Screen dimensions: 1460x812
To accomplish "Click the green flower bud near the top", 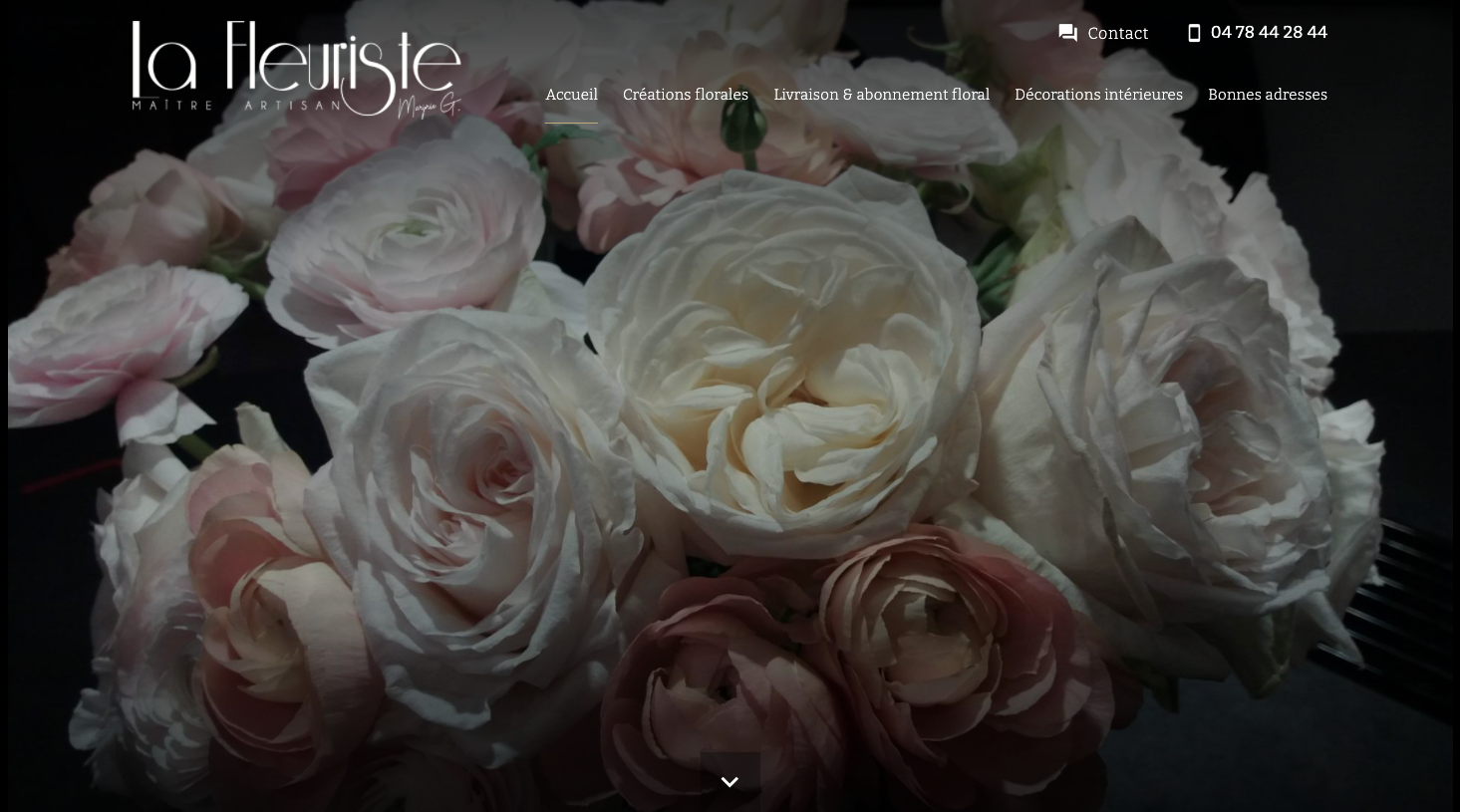I will pos(739,125).
